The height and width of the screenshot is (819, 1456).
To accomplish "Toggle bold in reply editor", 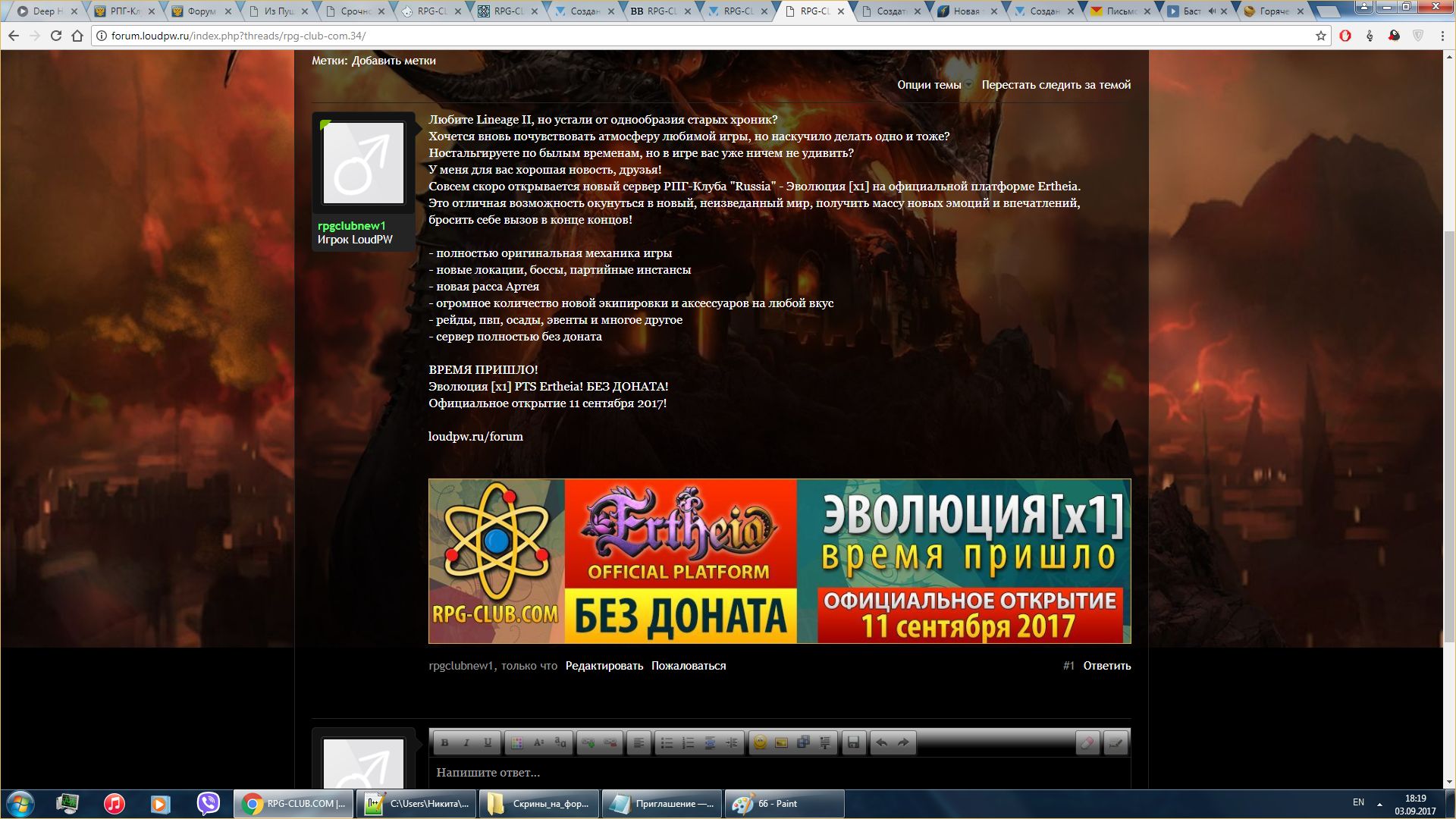I will (x=445, y=742).
